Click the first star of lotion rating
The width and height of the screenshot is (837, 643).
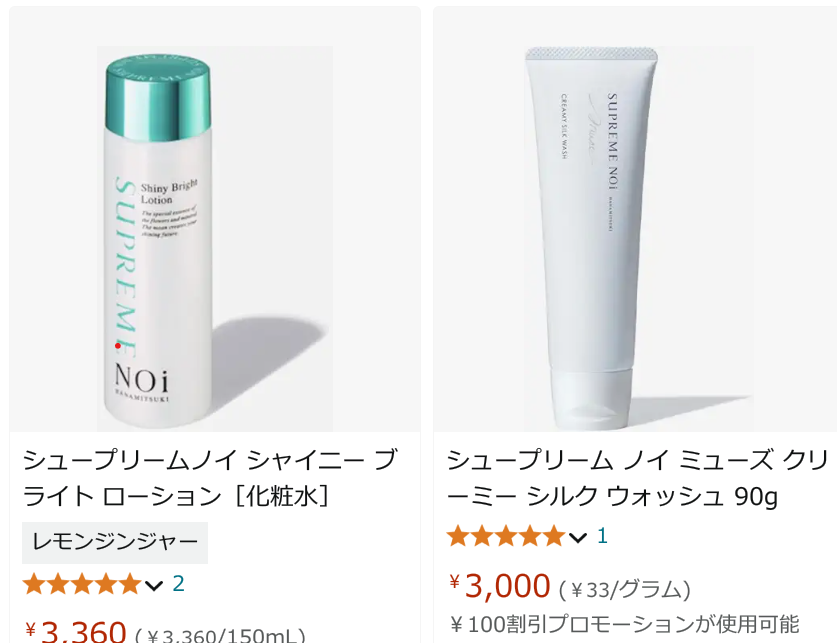(34, 584)
